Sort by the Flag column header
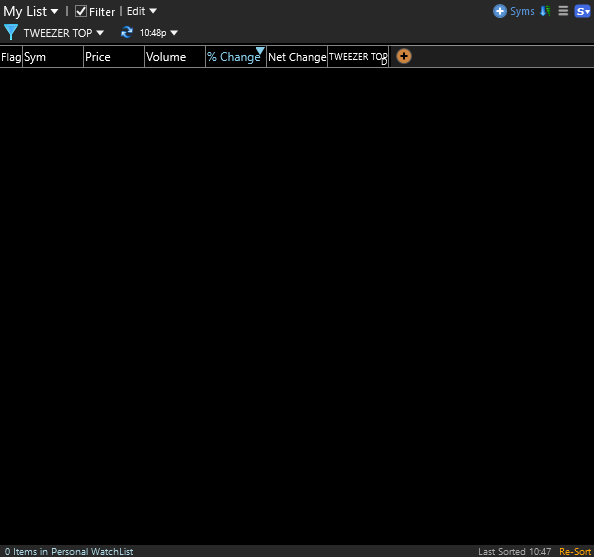Image resolution: width=594 pixels, height=557 pixels. point(11,57)
